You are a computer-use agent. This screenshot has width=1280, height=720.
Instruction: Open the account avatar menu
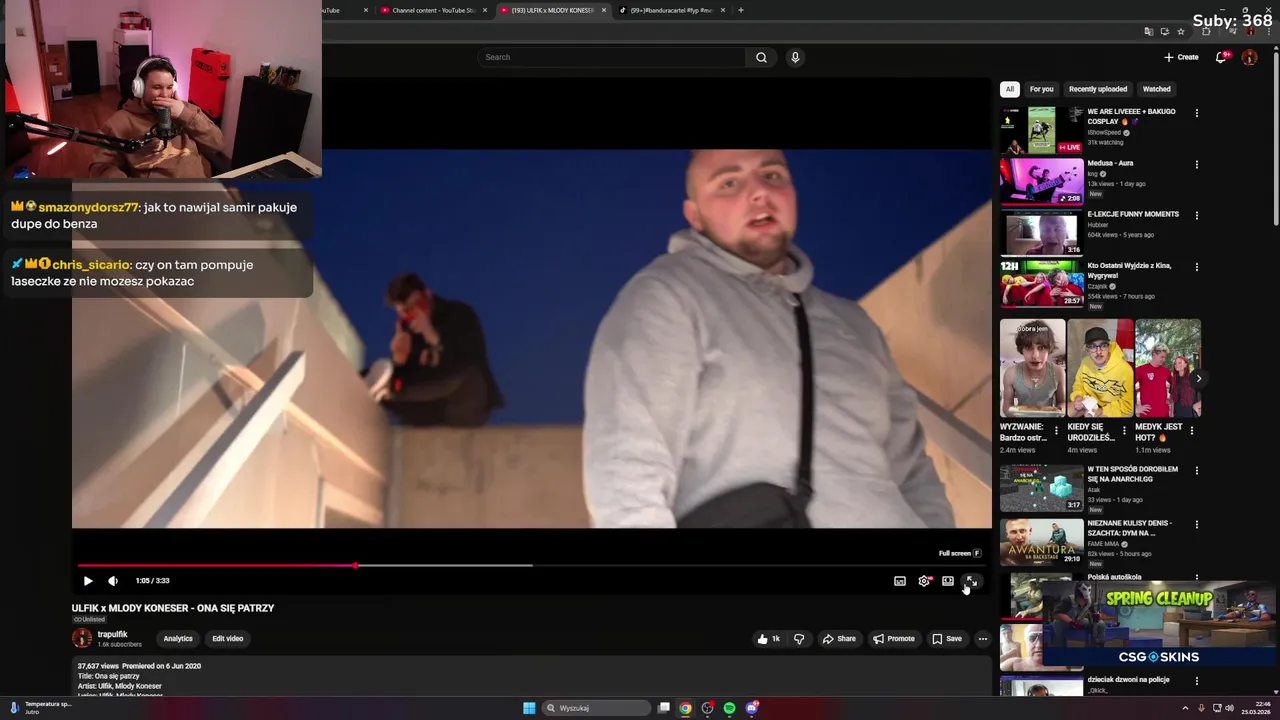1249,57
